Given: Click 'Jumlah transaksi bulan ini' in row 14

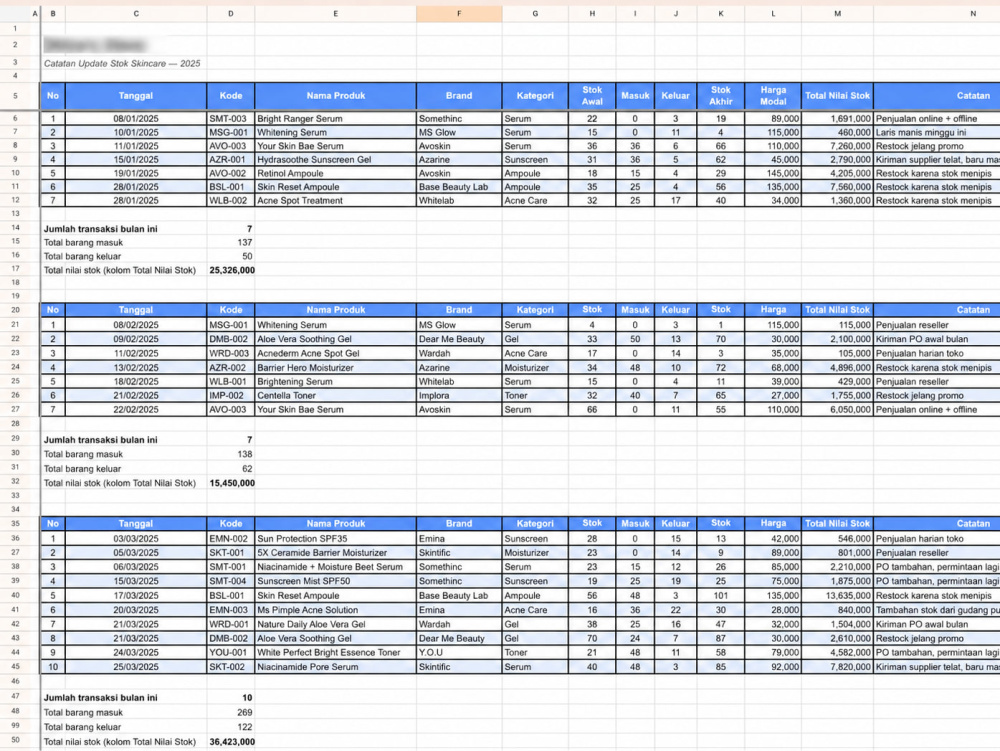Looking at the screenshot, I should 100,229.
